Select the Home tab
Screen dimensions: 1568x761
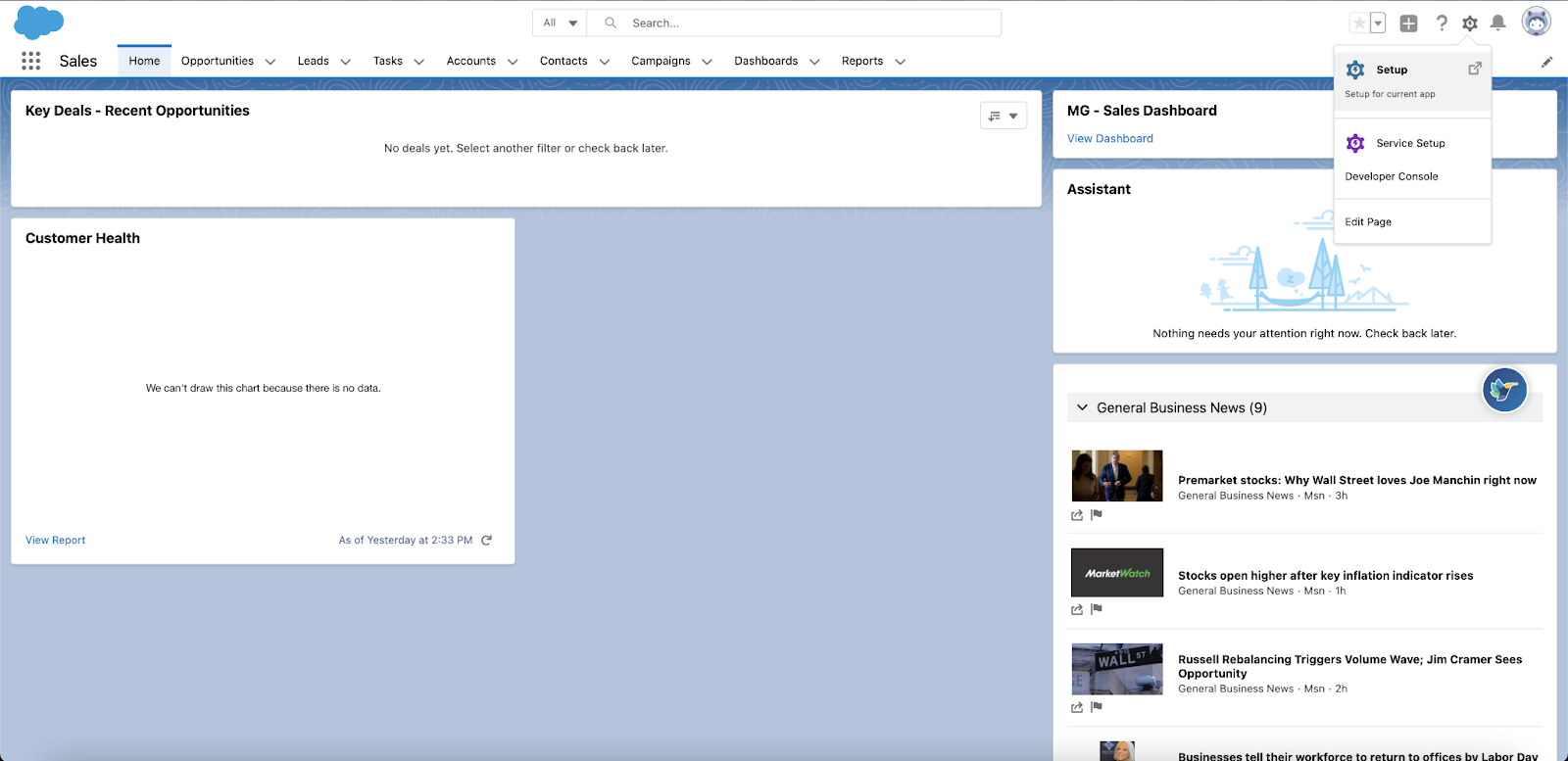pyautogui.click(x=144, y=61)
